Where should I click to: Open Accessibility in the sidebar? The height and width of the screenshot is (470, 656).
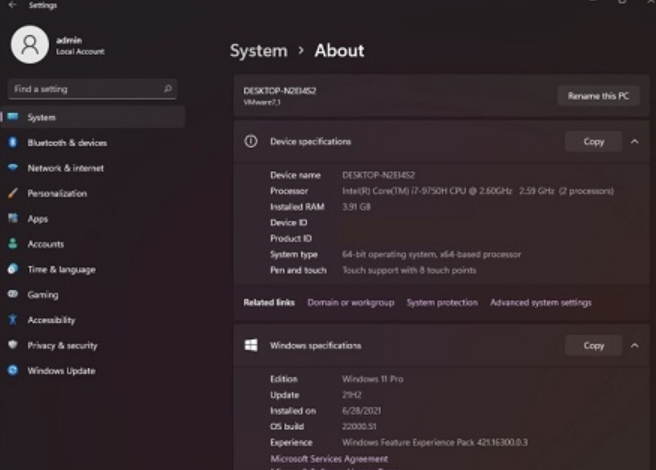point(51,320)
